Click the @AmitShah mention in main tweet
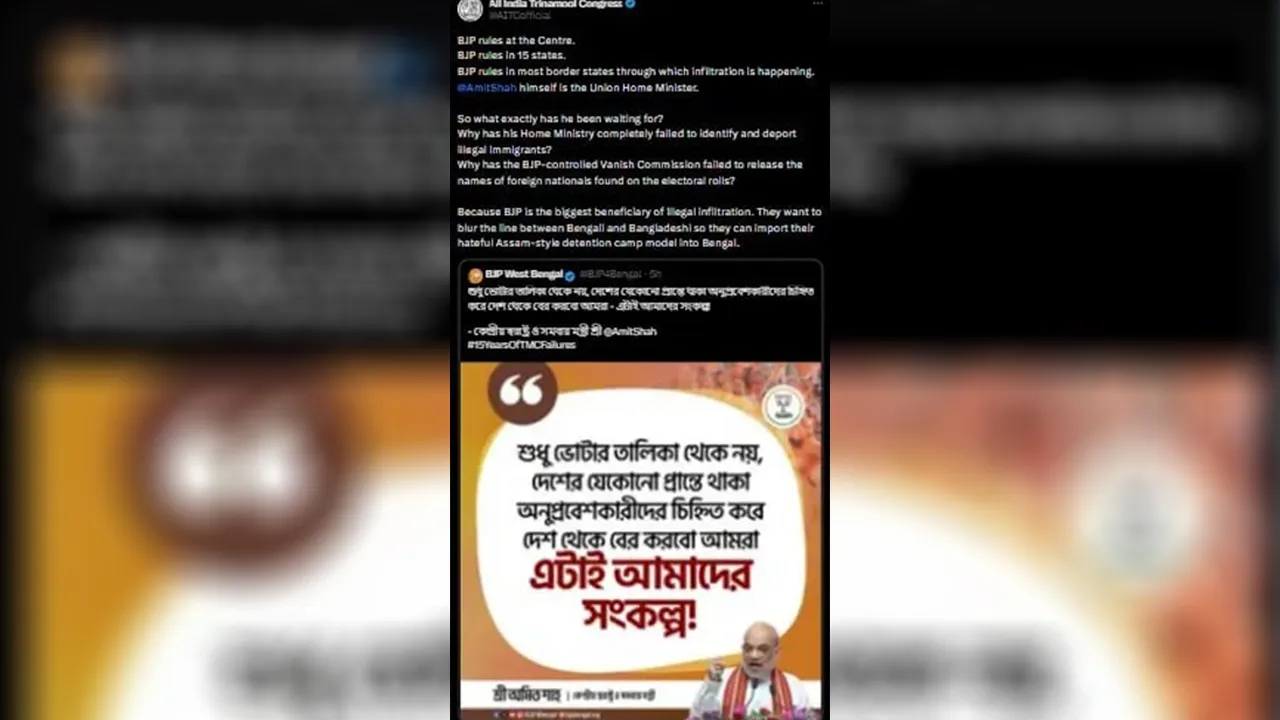The width and height of the screenshot is (1280, 720). click(486, 88)
